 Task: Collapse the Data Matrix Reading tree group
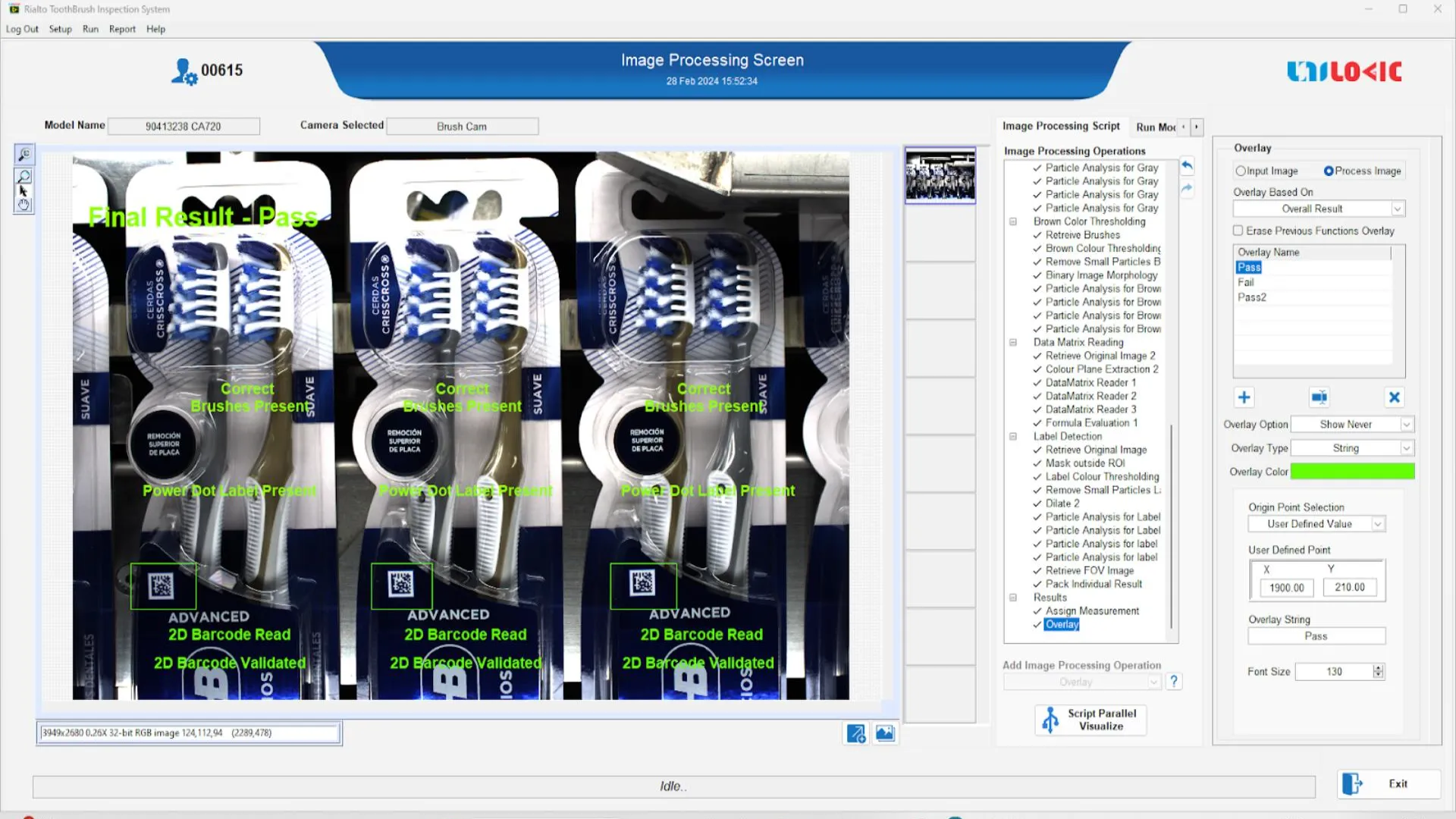1012,343
